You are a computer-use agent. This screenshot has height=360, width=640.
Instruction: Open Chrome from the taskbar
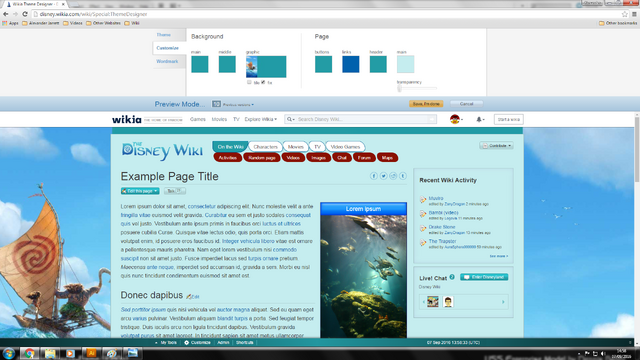pyautogui.click(x=29, y=353)
